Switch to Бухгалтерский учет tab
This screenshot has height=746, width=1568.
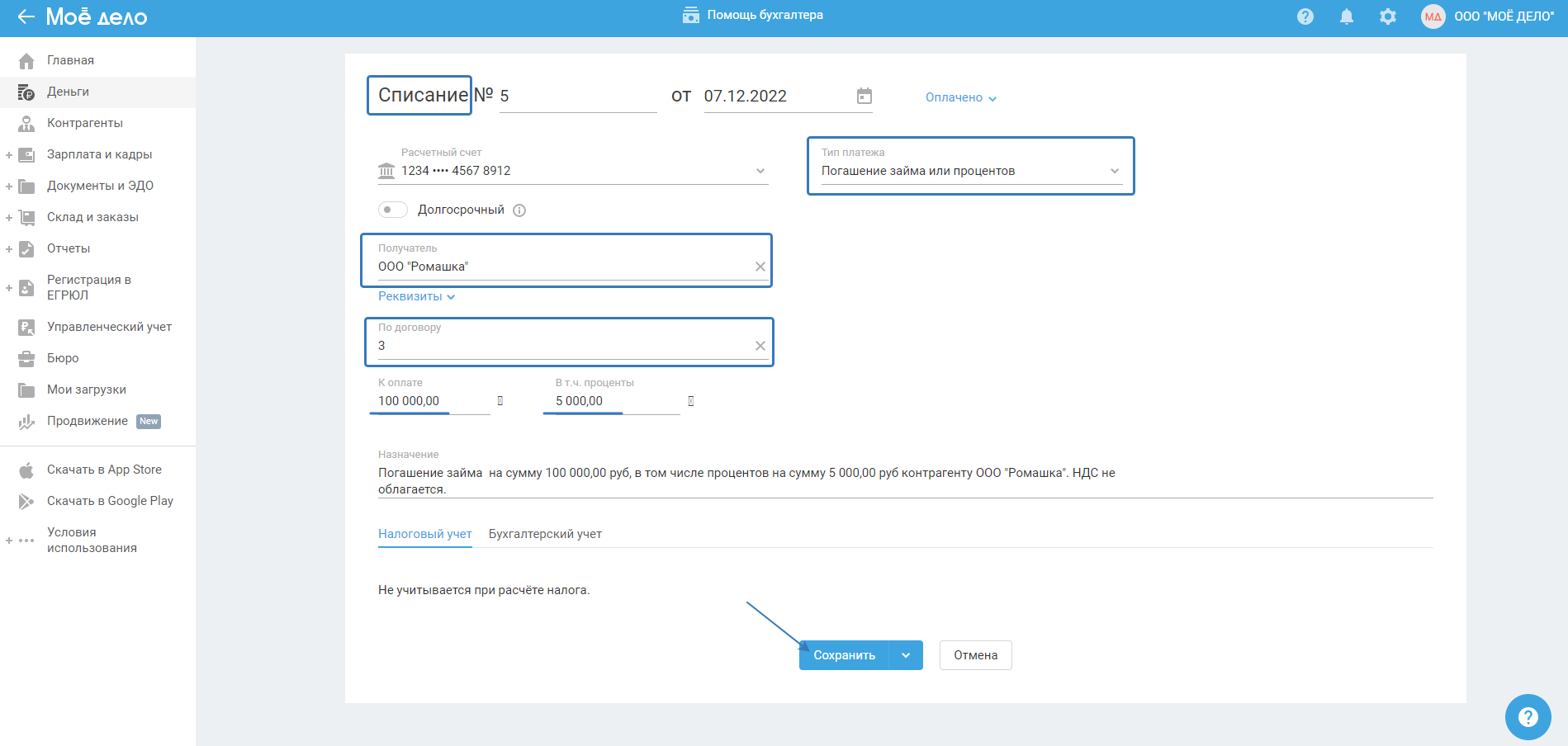[545, 534]
